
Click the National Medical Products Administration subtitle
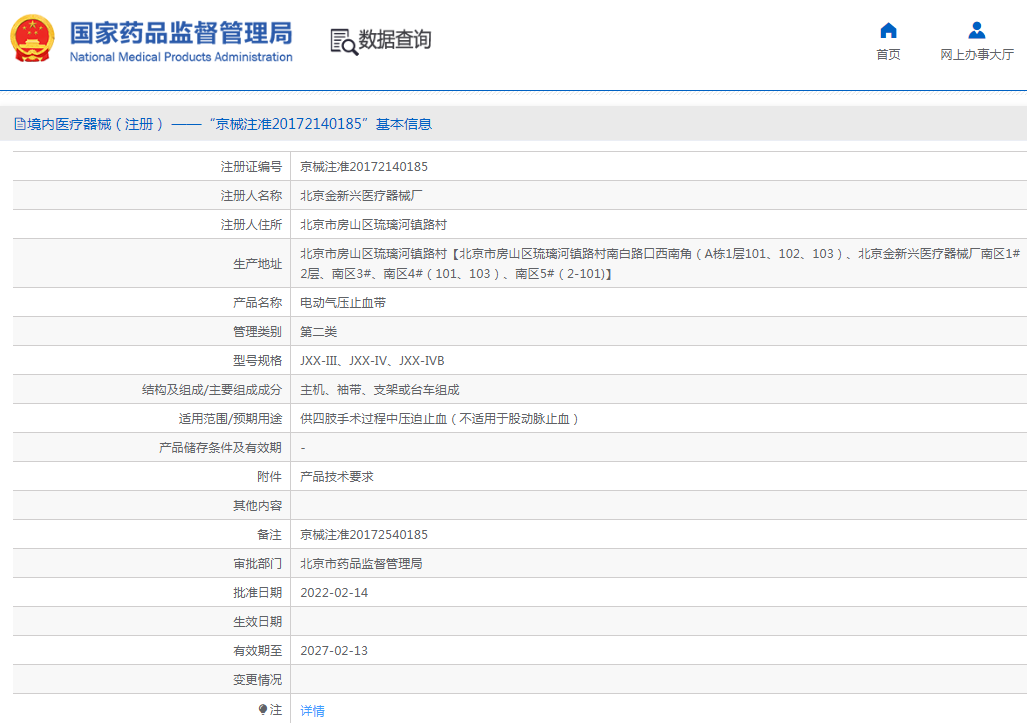coord(180,57)
